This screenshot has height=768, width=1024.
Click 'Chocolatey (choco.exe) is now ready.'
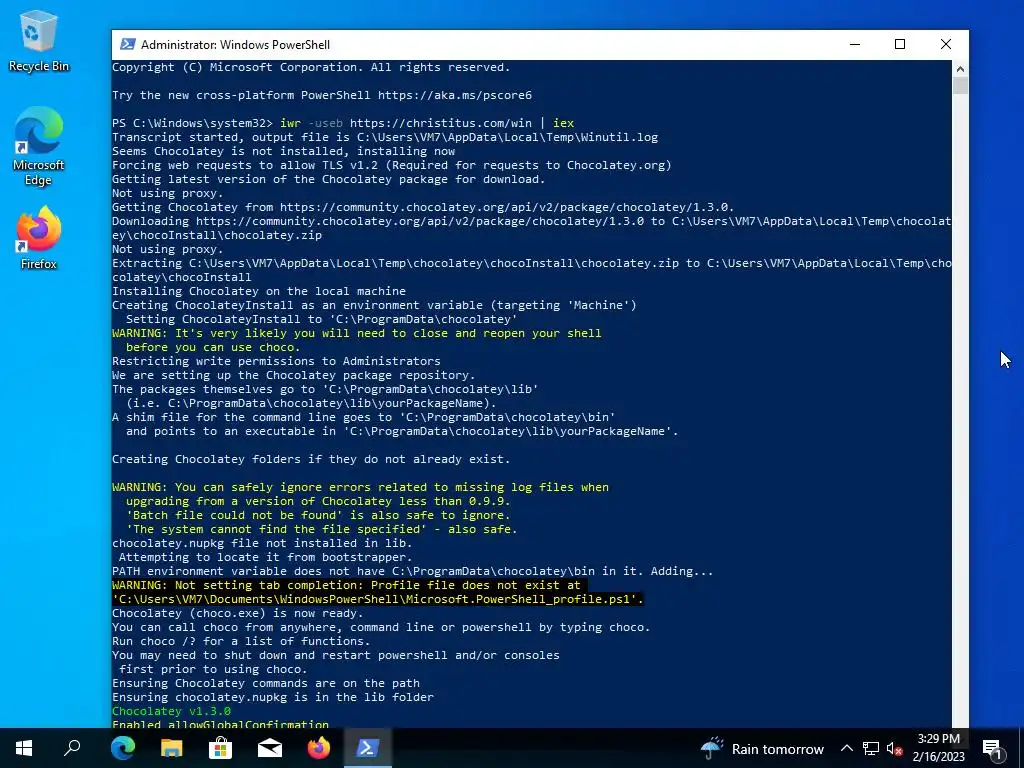tap(238, 613)
